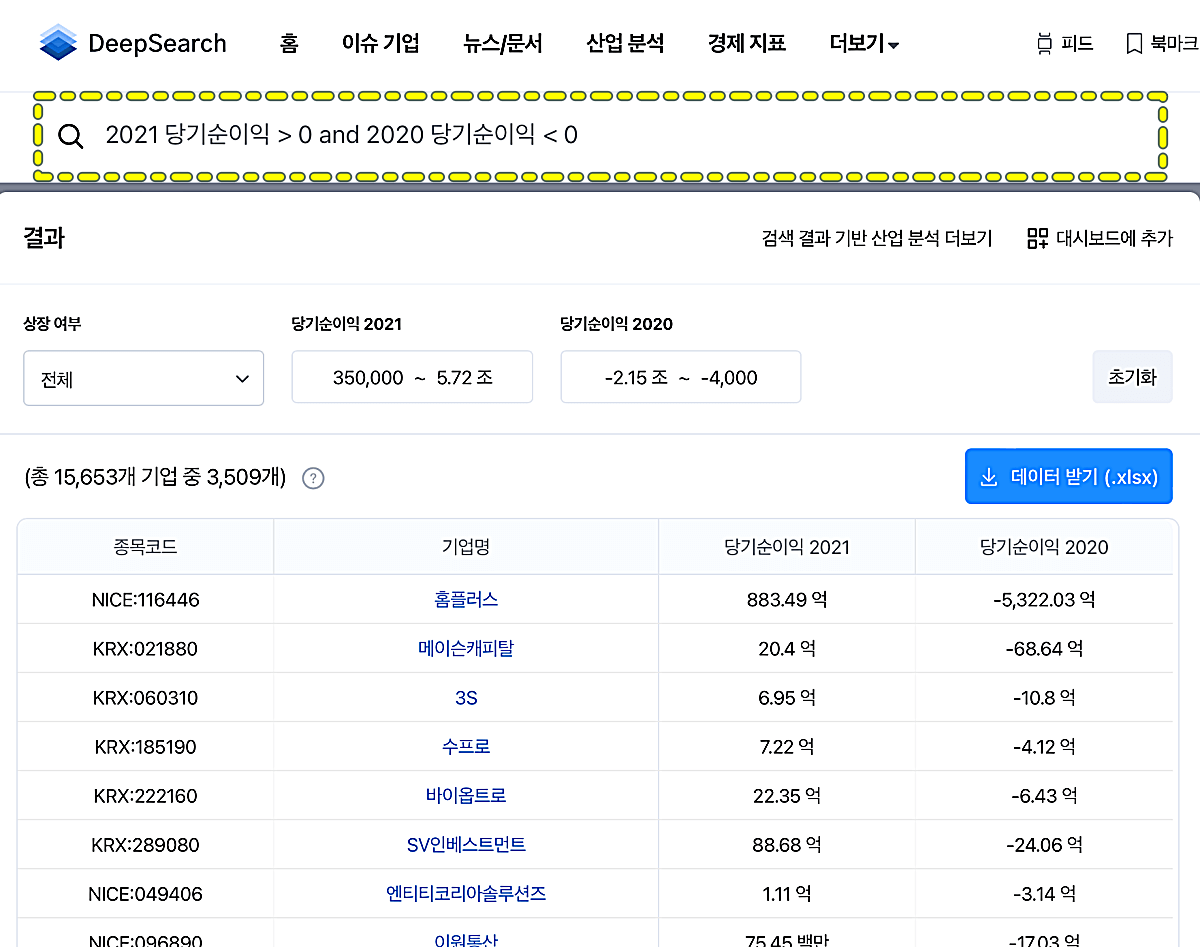Click the 결과 heading
1200x947 pixels.
click(44, 238)
